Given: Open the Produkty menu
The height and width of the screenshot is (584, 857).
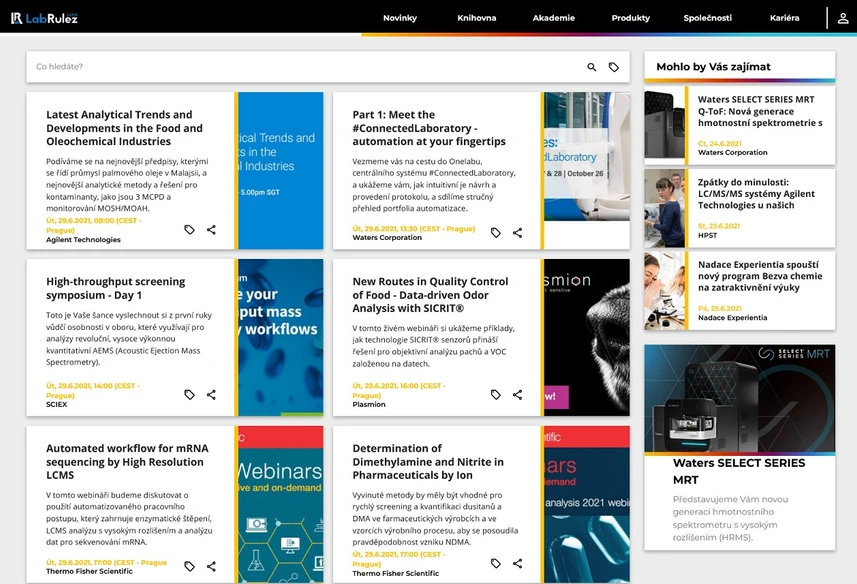Looking at the screenshot, I should (x=631, y=18).
